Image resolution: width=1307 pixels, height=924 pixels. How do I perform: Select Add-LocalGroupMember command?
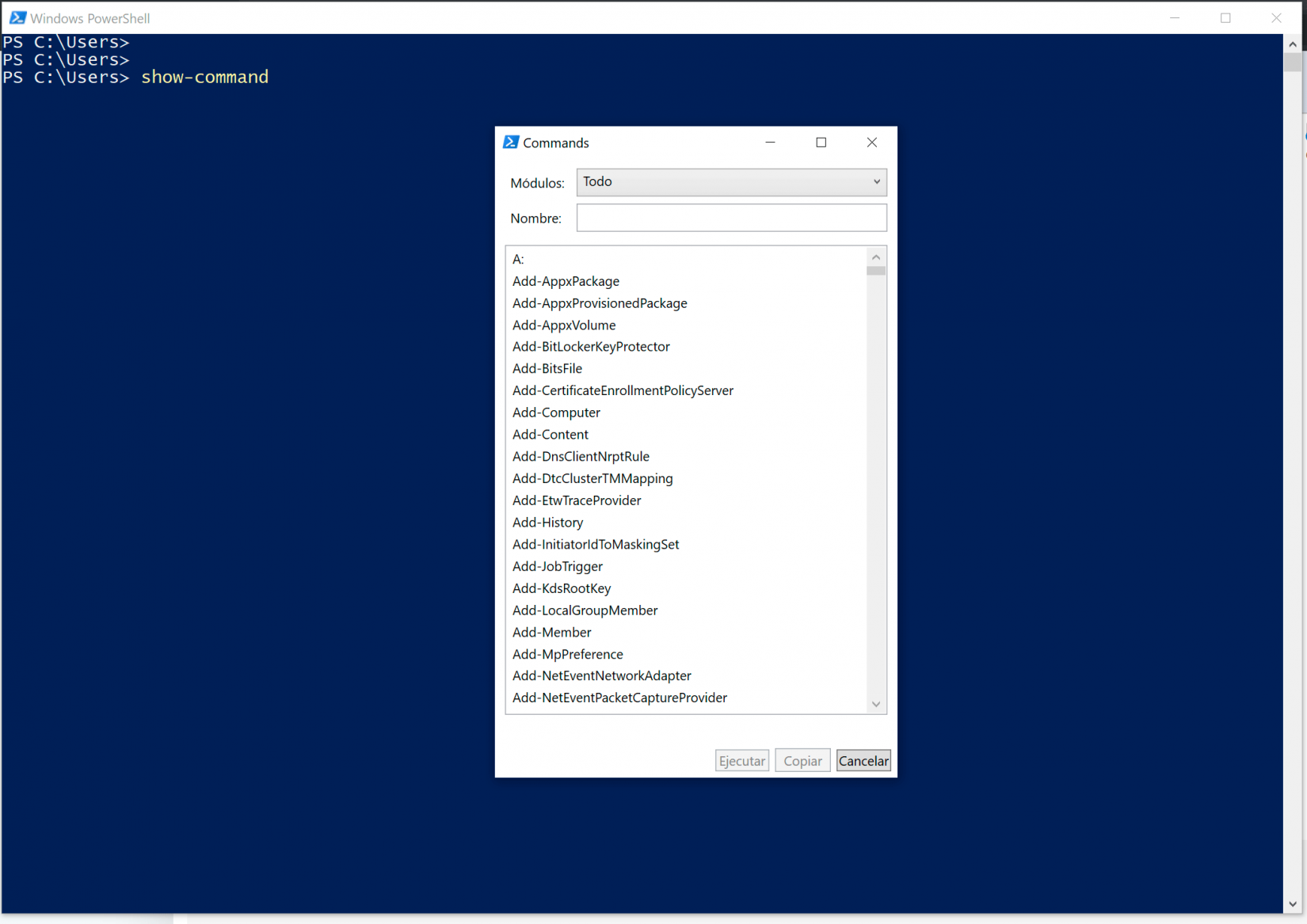click(x=585, y=610)
